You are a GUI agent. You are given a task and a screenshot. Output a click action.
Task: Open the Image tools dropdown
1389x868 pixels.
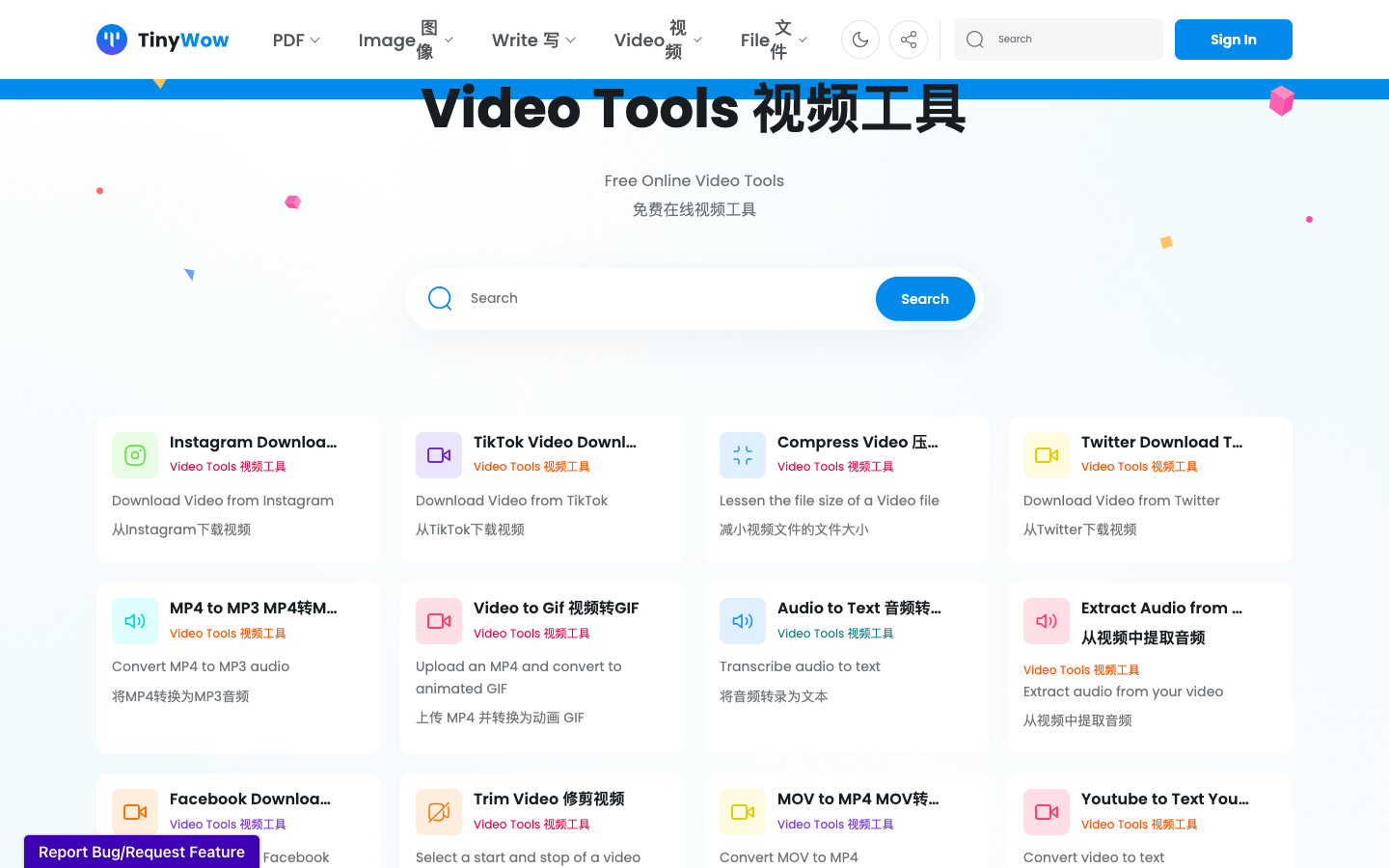click(405, 40)
